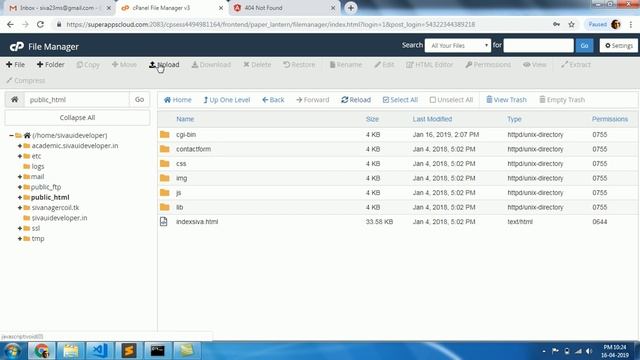640x360 pixels.
Task: Expand the tmp tree folder
Action: coord(20,238)
